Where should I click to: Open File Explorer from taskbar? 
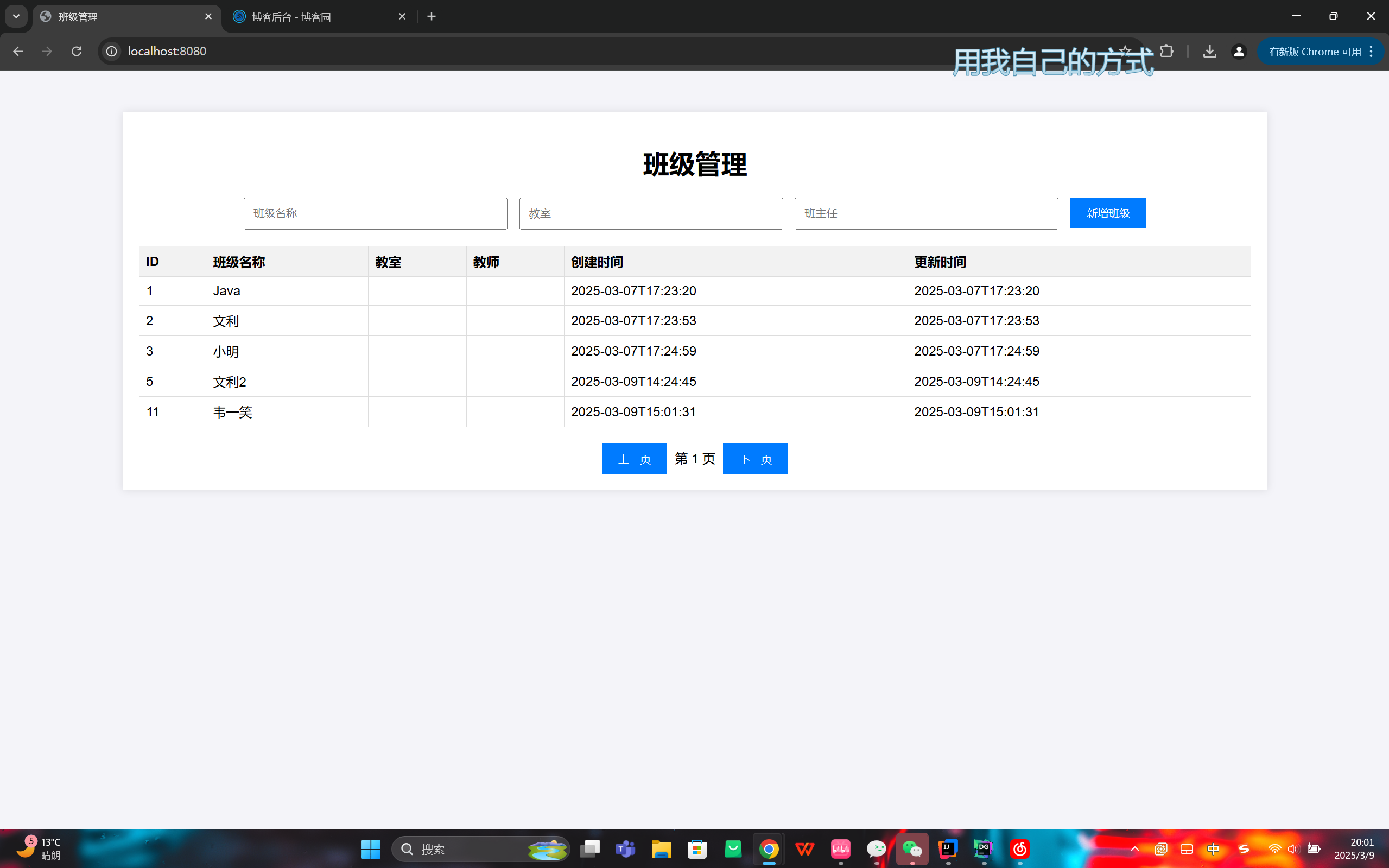coord(661,848)
